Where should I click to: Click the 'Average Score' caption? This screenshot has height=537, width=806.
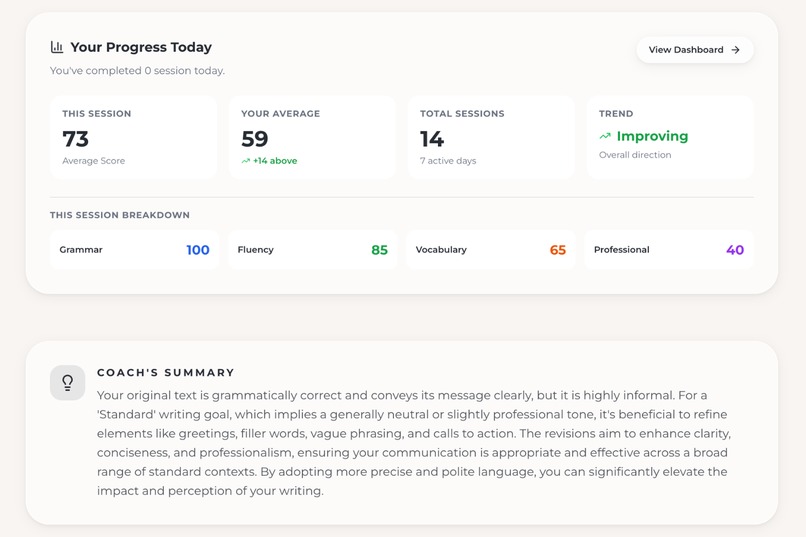(x=94, y=161)
